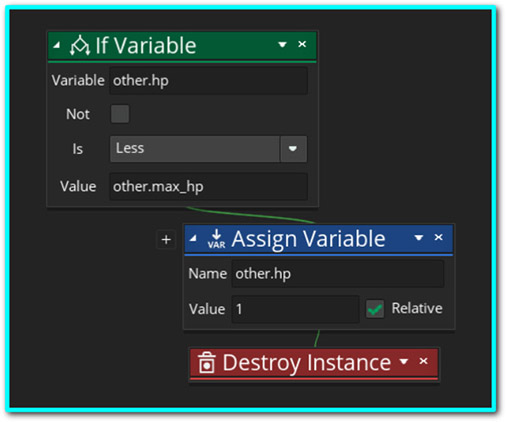Add a new action with the plus button
Viewport: 506px width, 422px height.
pos(166,239)
